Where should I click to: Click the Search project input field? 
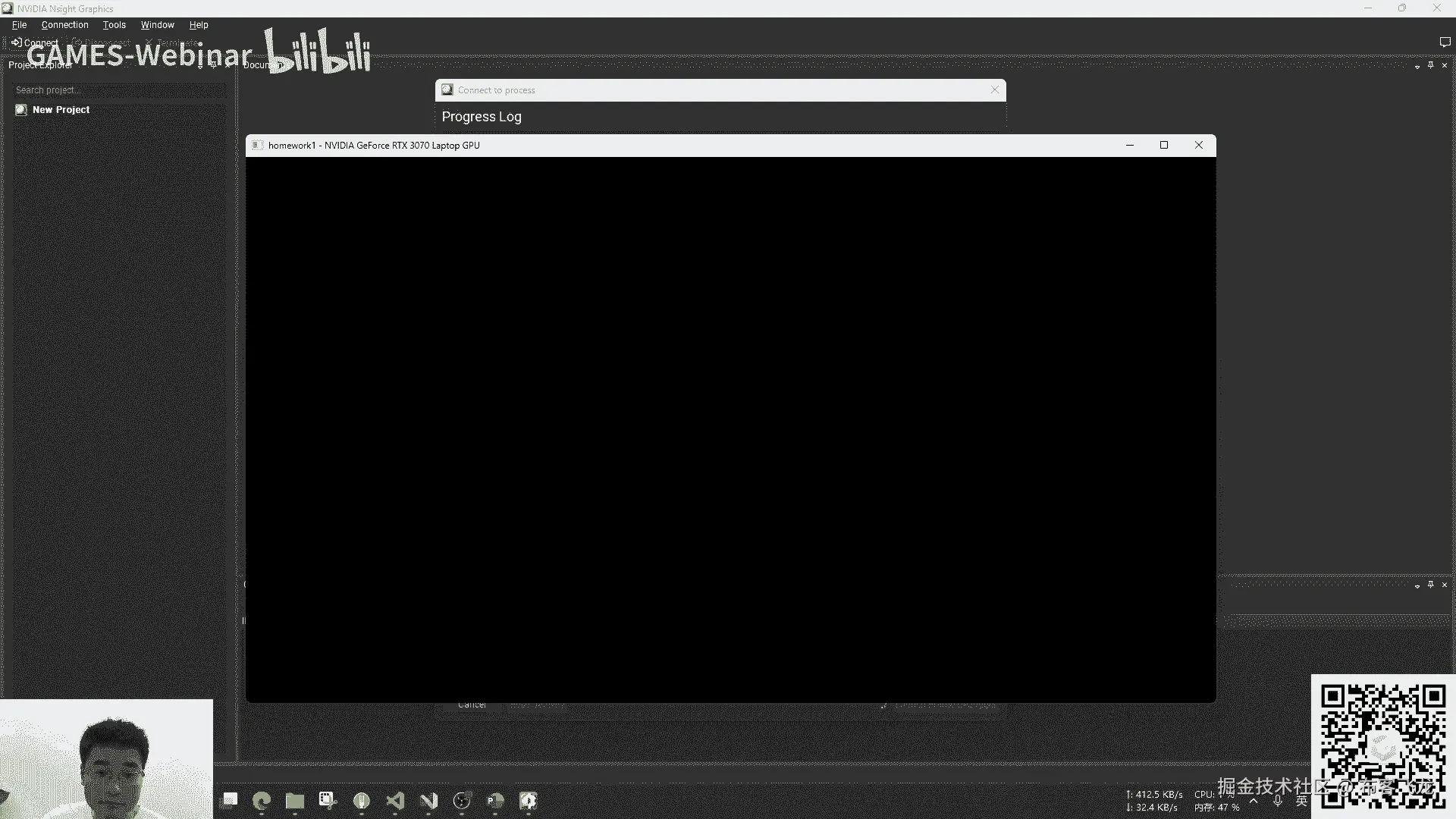(119, 90)
